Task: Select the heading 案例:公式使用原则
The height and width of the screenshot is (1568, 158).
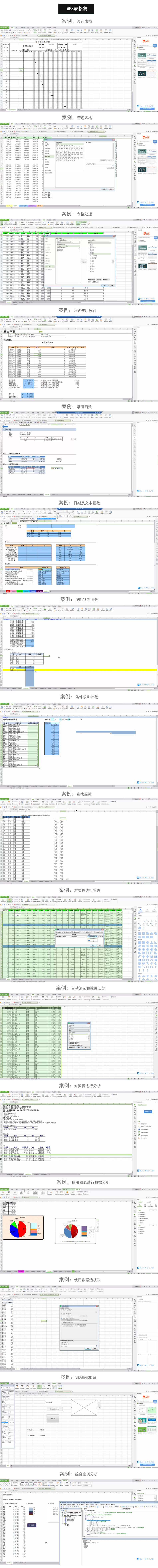Action: [x=77, y=310]
